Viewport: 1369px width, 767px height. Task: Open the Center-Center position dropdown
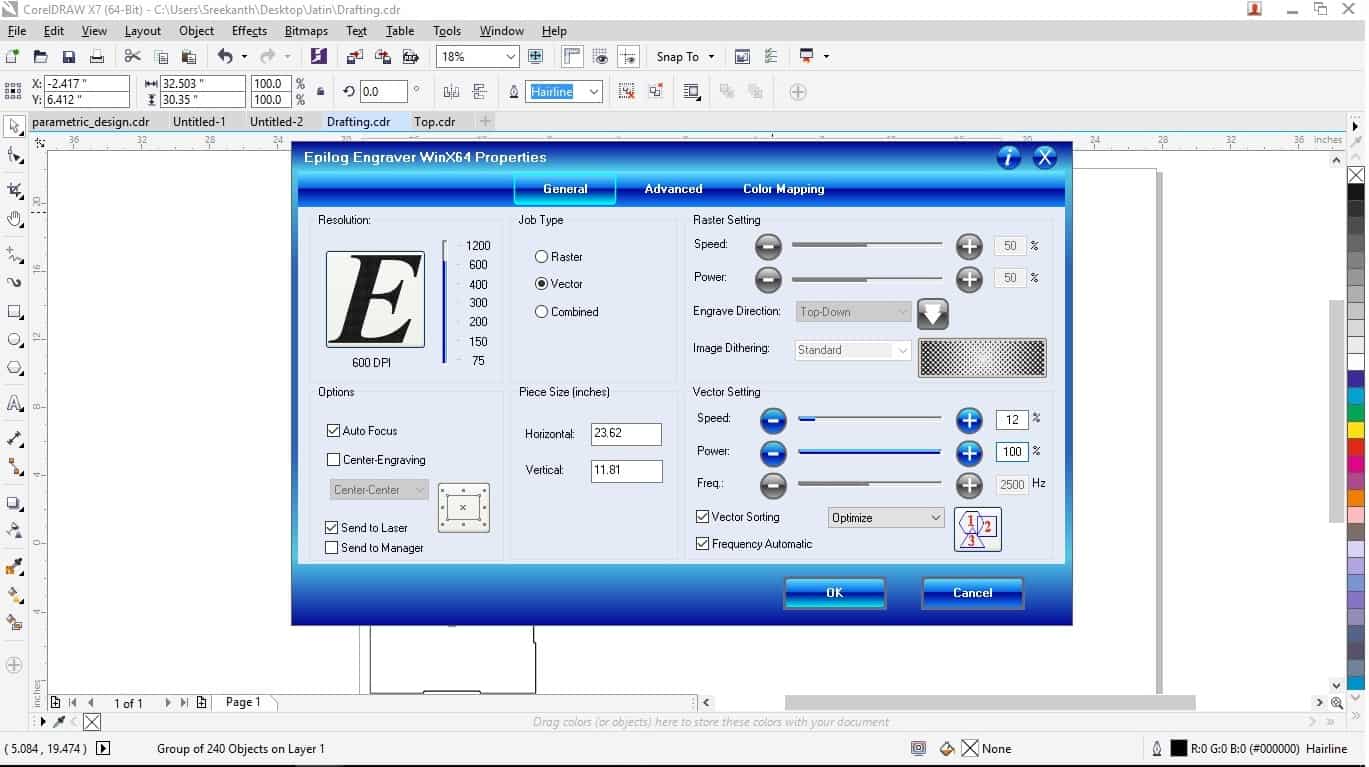[x=380, y=490]
